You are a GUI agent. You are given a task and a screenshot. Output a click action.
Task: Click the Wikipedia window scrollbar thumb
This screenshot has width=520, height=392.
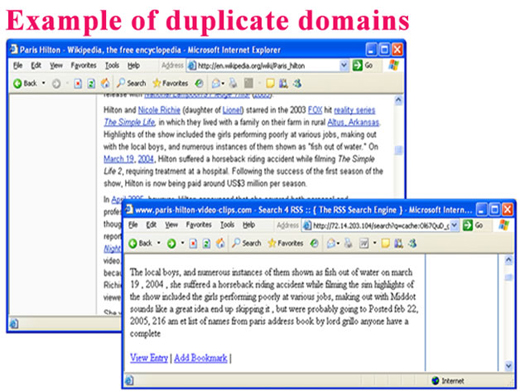pyautogui.click(x=398, y=150)
